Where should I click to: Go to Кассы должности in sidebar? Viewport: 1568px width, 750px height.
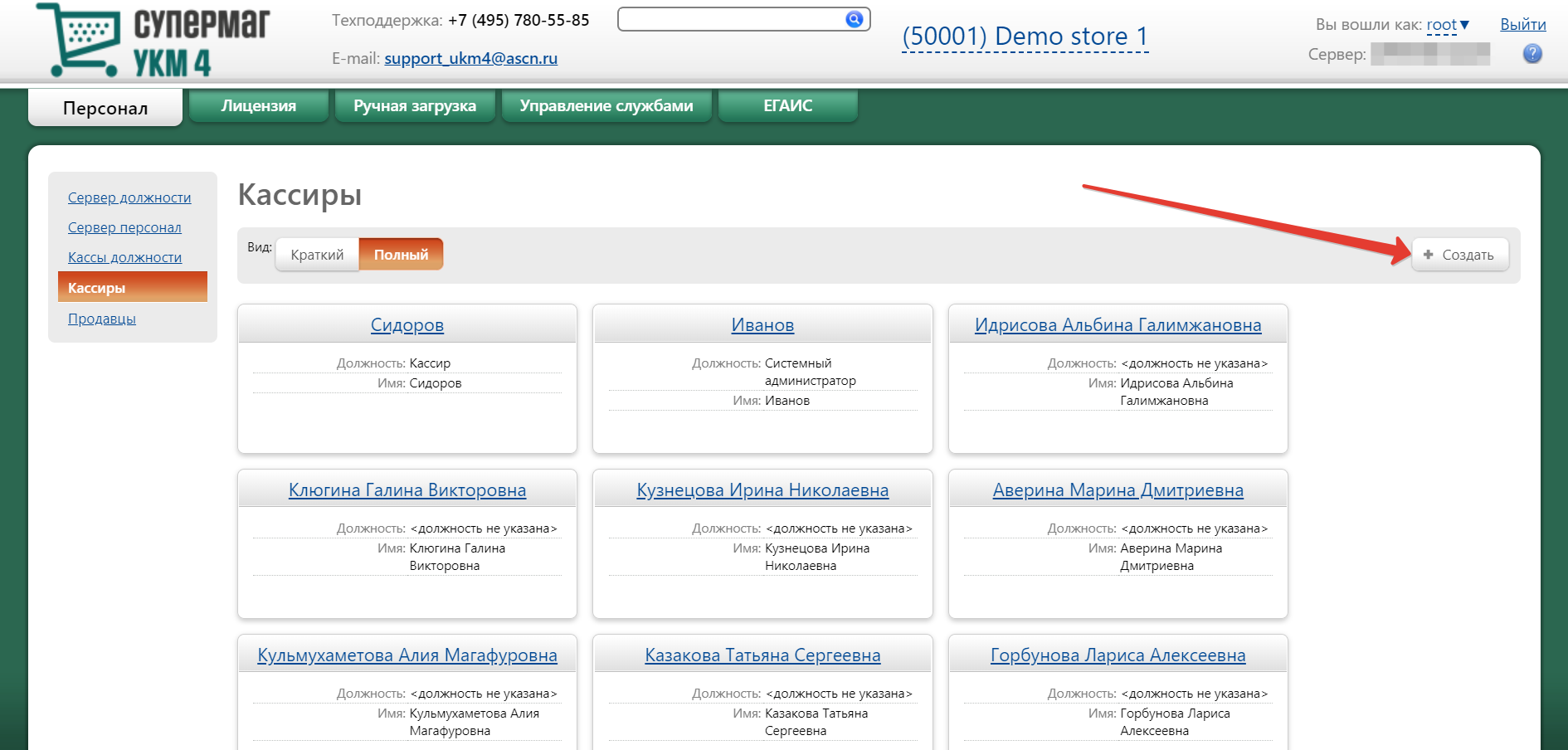tap(124, 257)
